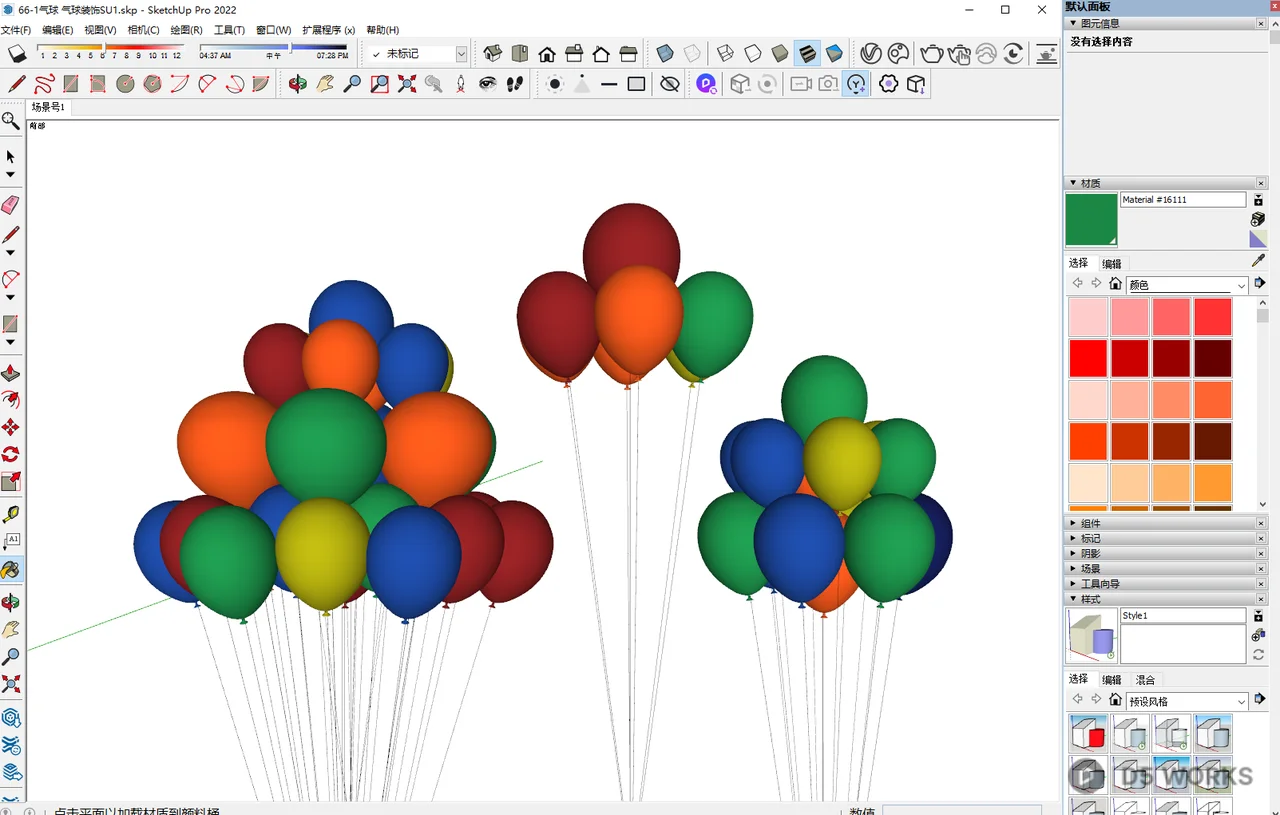Select the 场景号1 scene tab
Viewport: 1280px width, 815px height.
[x=48, y=107]
